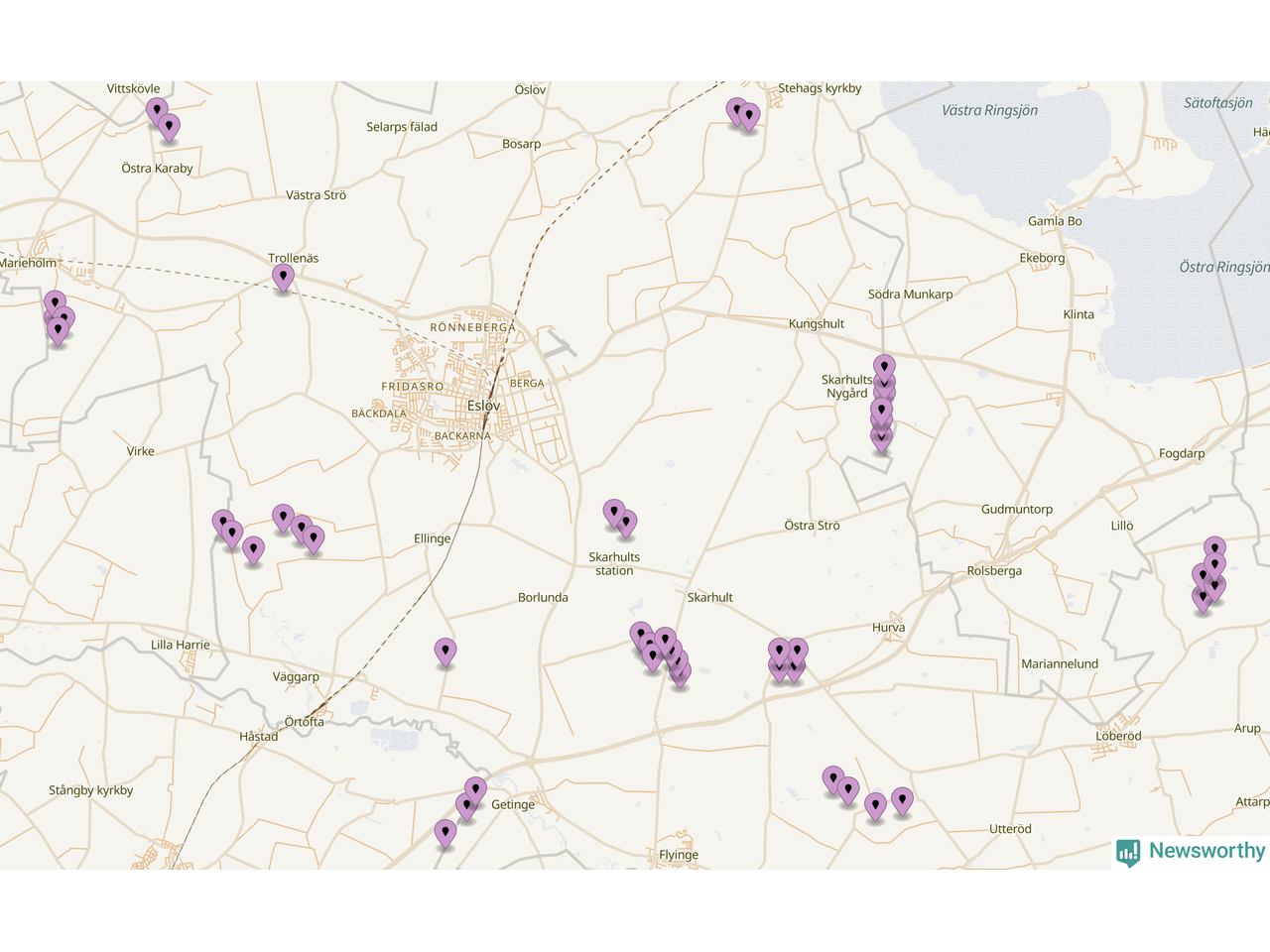Click the pin closest to Vittskövle label
This screenshot has height=952, width=1270.
pos(157,112)
